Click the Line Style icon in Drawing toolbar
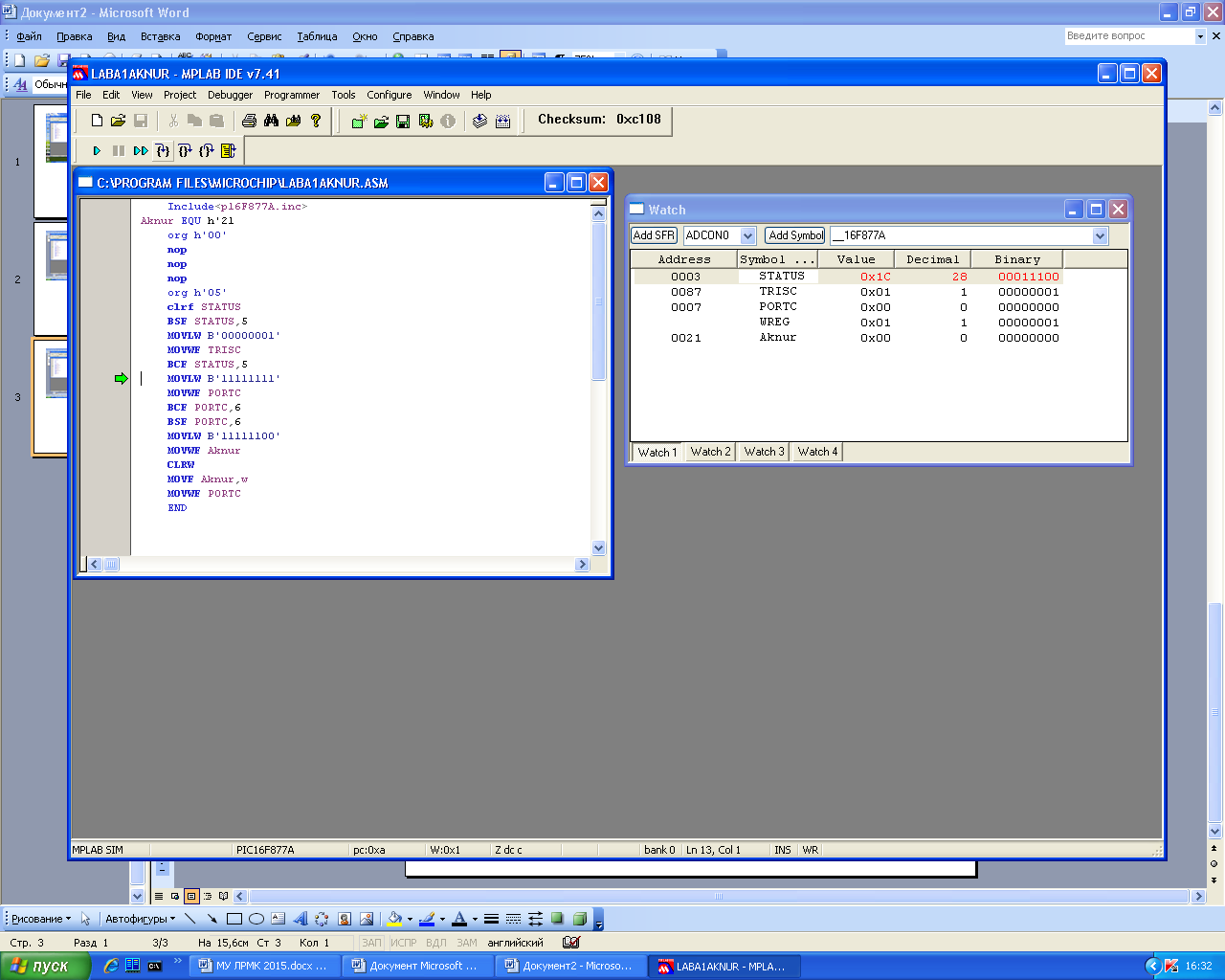Screen dimensions: 1225x980 coord(491,919)
